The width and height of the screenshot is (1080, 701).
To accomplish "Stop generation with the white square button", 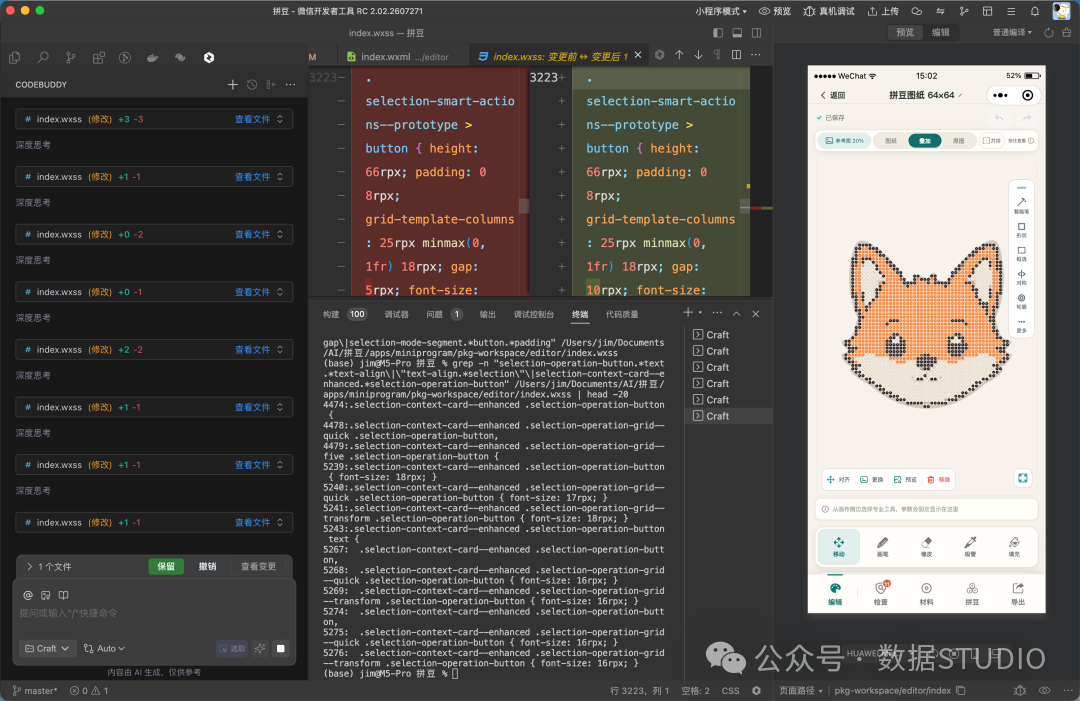I will 280,648.
